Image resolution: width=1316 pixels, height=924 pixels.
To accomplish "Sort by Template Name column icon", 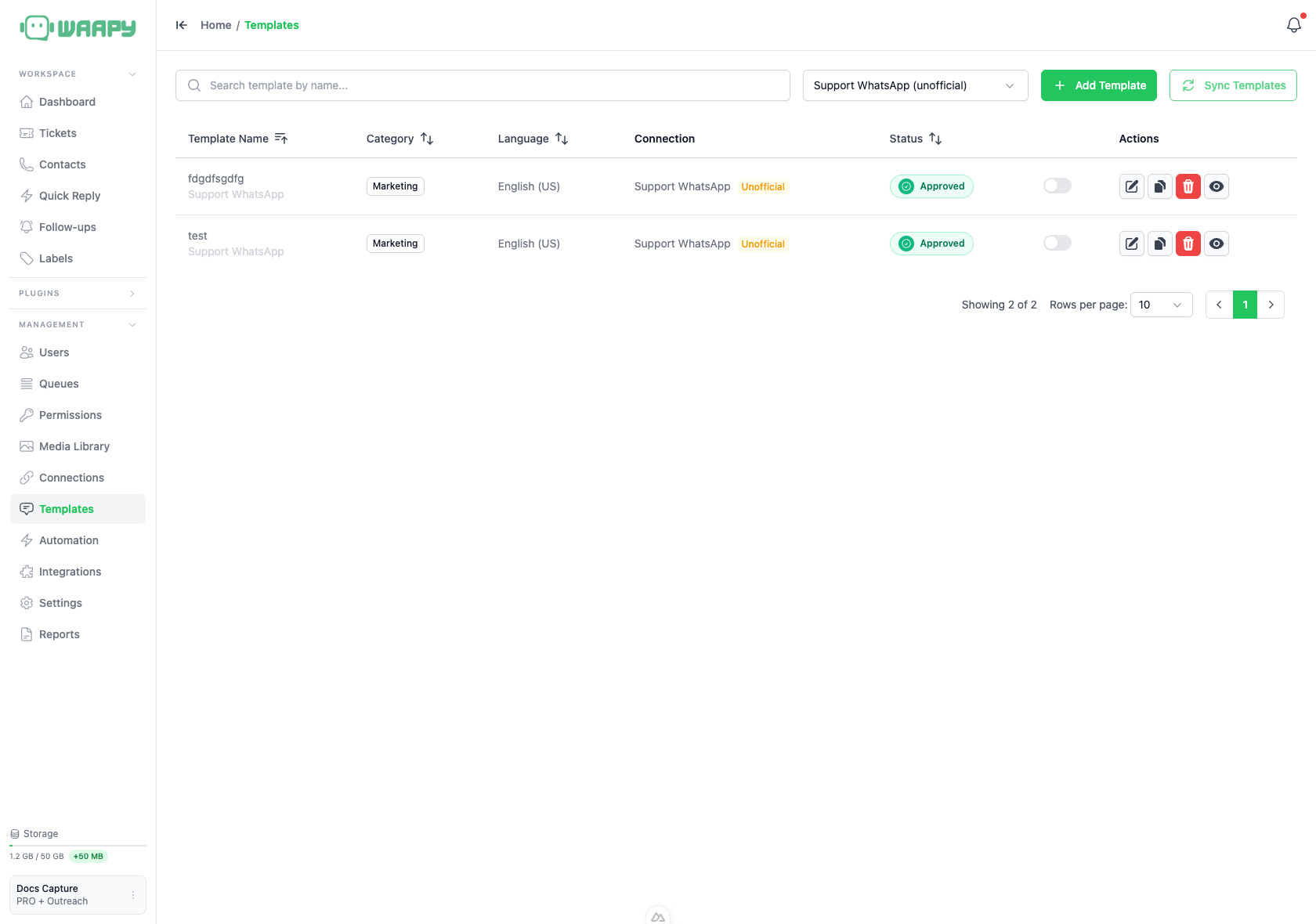I will 281,139.
